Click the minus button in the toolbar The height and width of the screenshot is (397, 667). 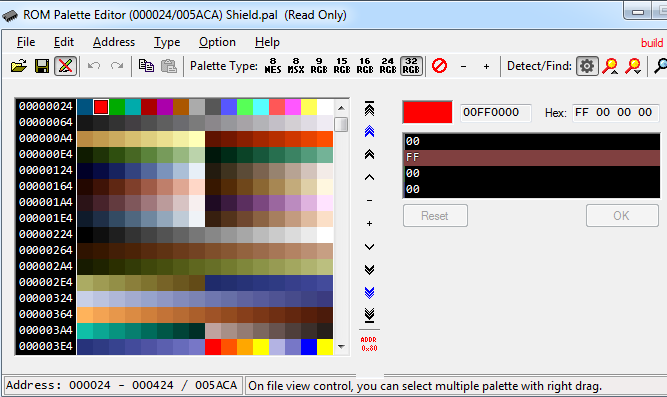pos(463,66)
